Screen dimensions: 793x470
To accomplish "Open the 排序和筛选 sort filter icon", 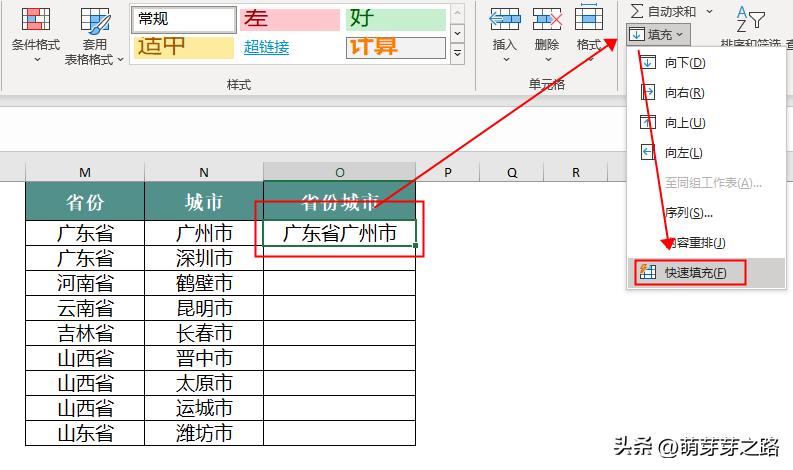I will [x=750, y=19].
